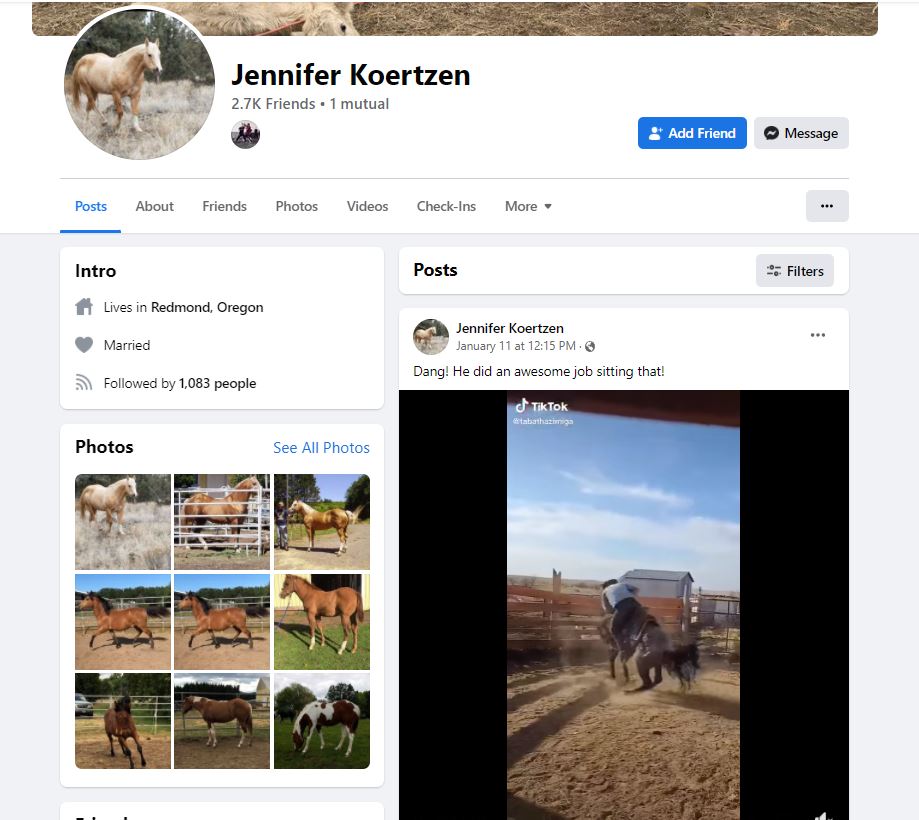Viewport: 919px width, 820px height.
Task: Open the Friends tab
Action: tap(224, 206)
